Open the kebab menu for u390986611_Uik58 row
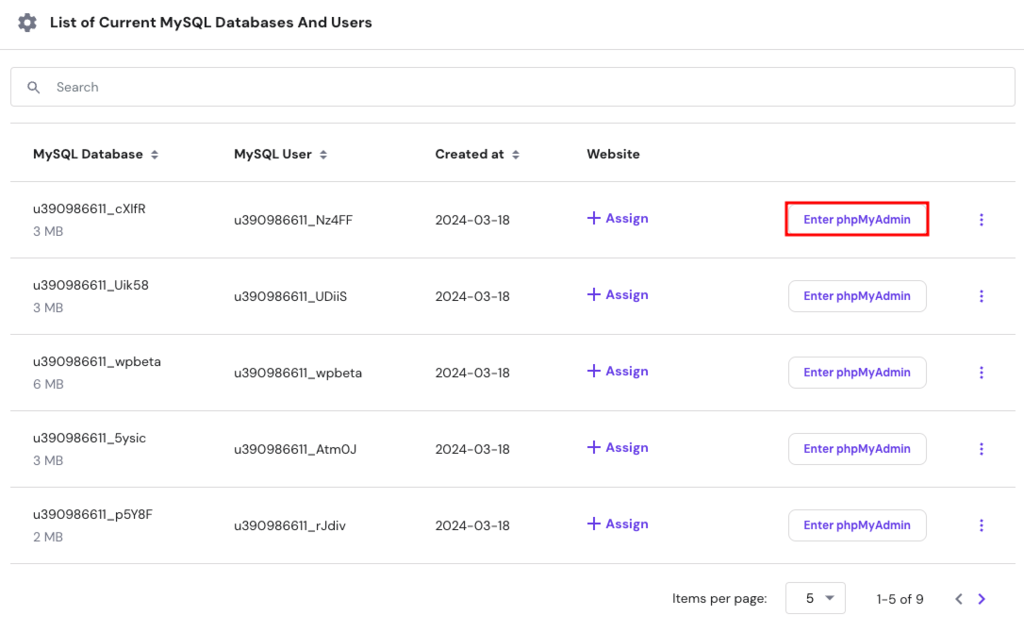This screenshot has height=632, width=1024. point(981,296)
